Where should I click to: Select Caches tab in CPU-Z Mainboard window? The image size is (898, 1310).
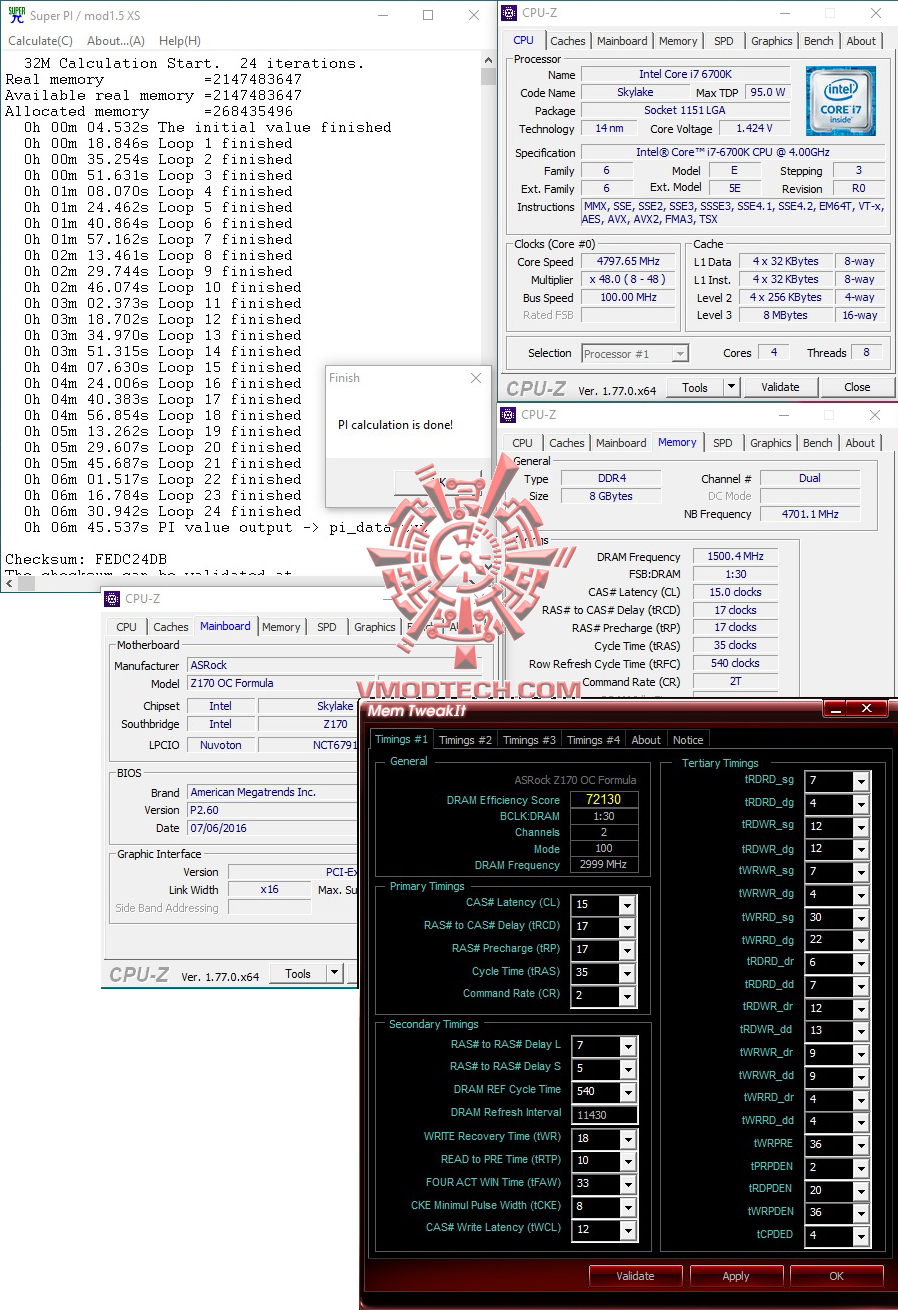click(x=171, y=627)
